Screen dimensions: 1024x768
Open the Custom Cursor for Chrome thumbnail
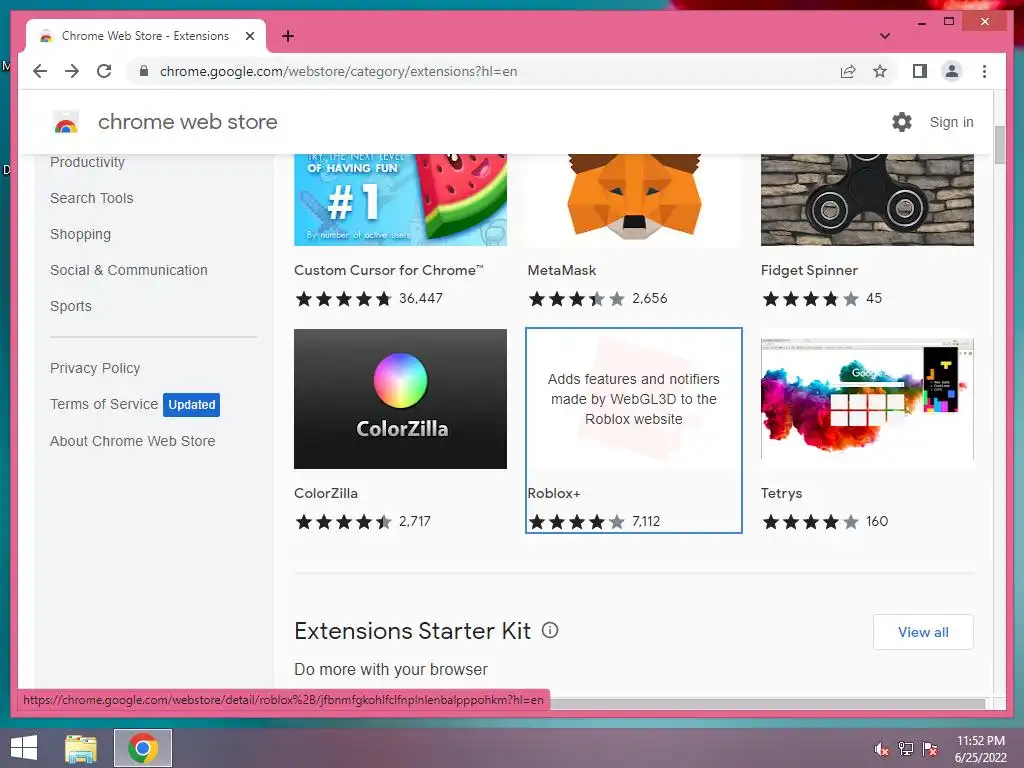pyautogui.click(x=400, y=200)
